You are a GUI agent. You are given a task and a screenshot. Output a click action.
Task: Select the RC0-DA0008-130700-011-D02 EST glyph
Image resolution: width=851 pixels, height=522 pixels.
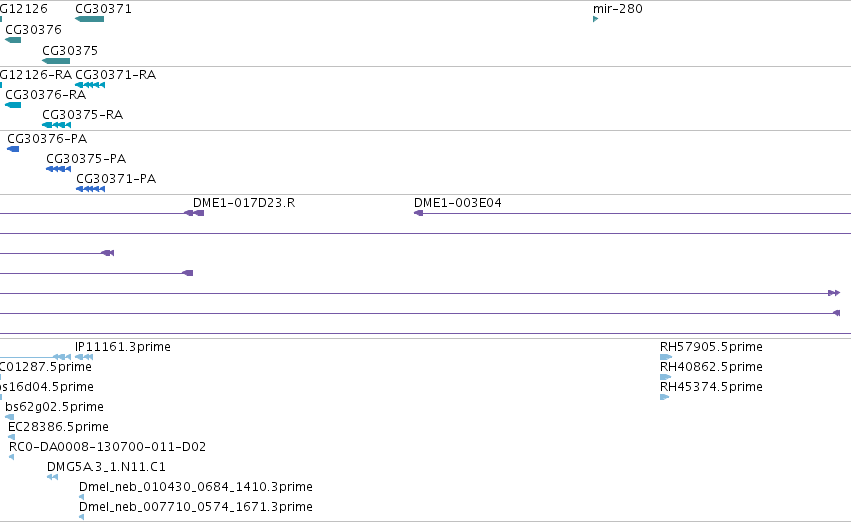click(x=11, y=457)
